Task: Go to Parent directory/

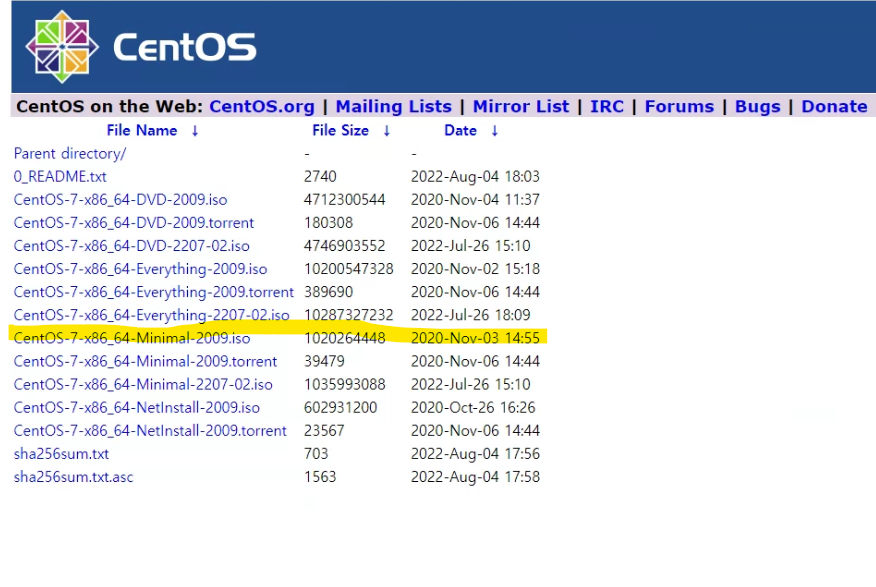Action: click(70, 154)
